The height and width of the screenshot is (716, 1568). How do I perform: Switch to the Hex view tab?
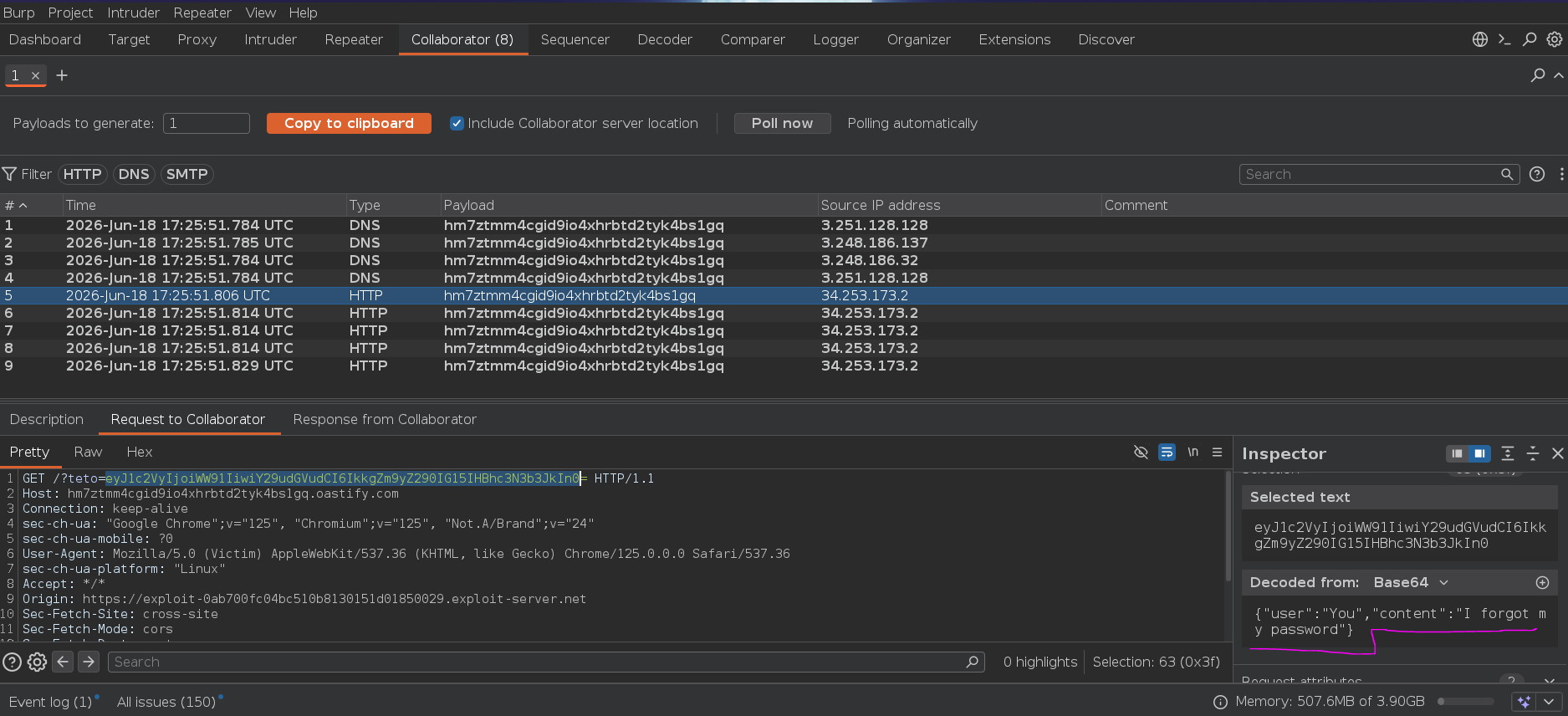140,452
